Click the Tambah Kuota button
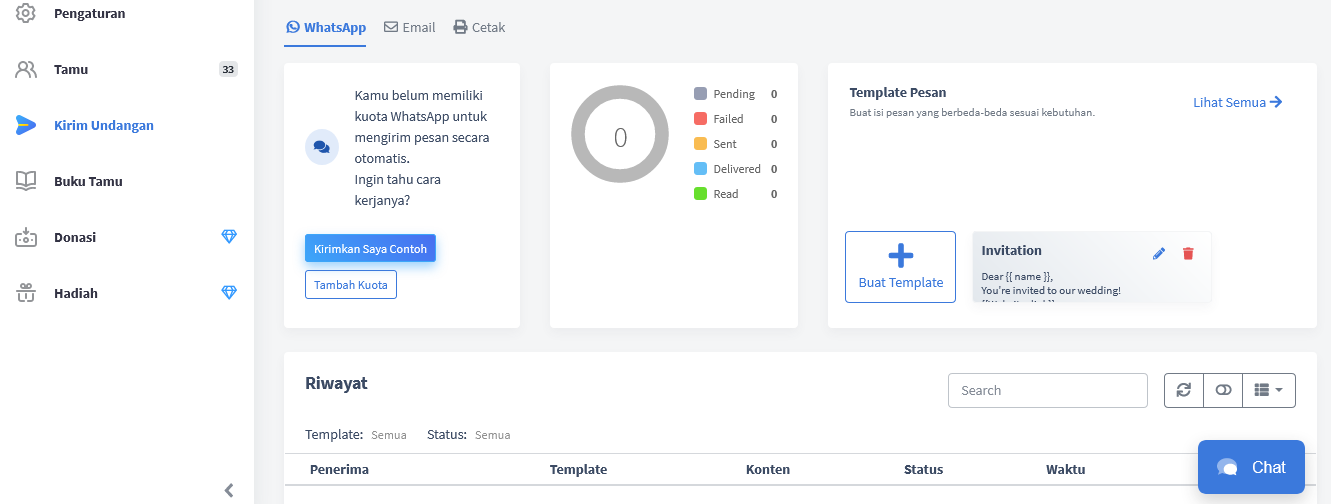Image resolution: width=1331 pixels, height=504 pixels. [351, 285]
